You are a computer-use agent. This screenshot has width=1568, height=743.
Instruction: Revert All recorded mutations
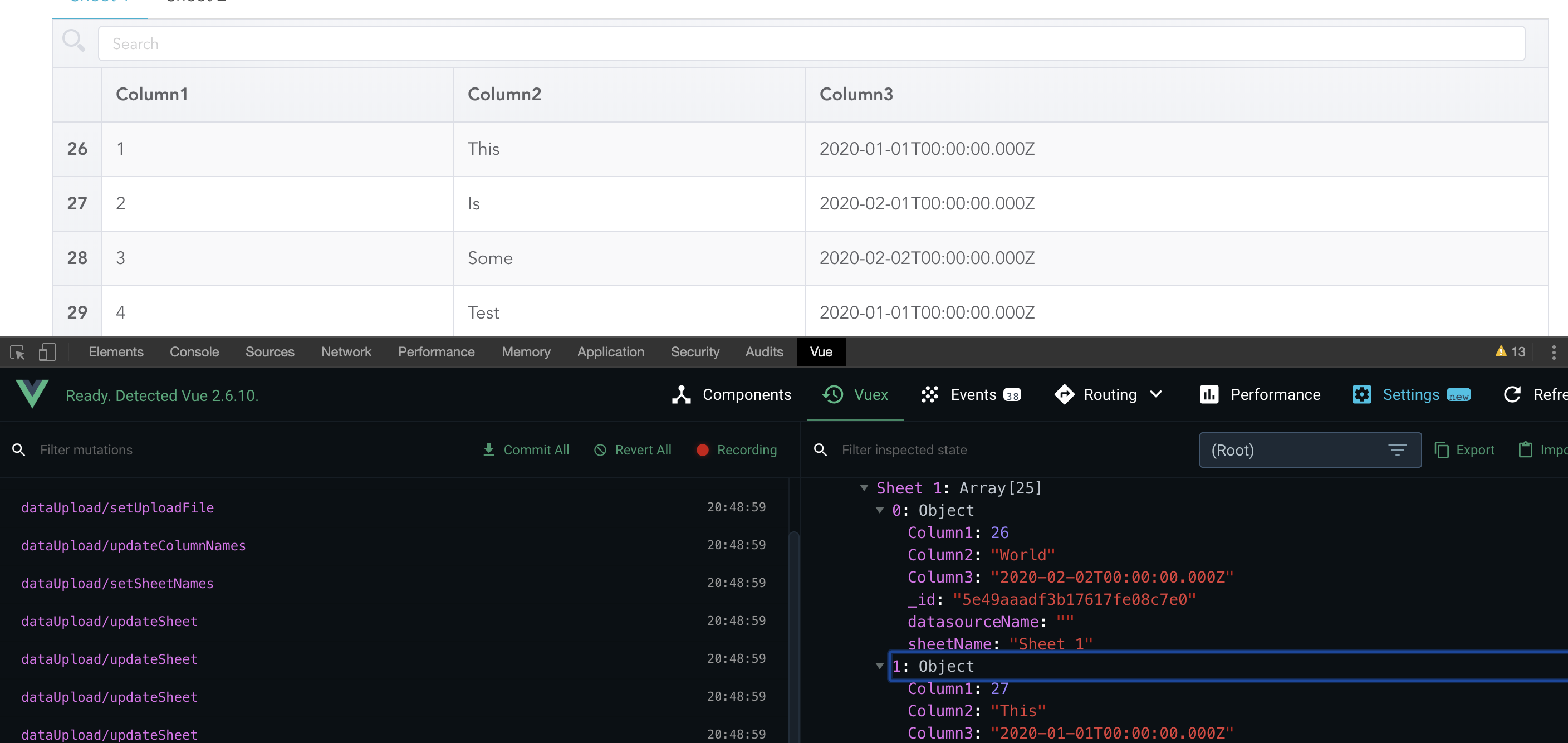pyautogui.click(x=633, y=450)
